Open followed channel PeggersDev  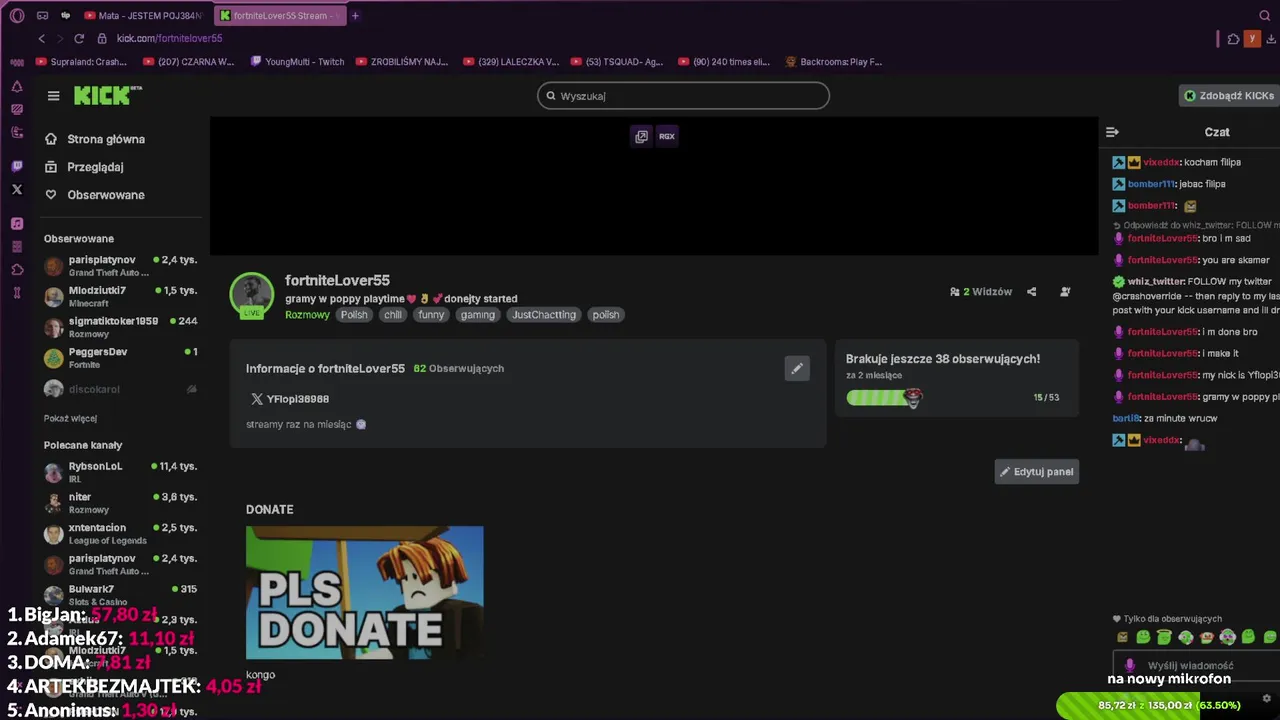(121, 358)
